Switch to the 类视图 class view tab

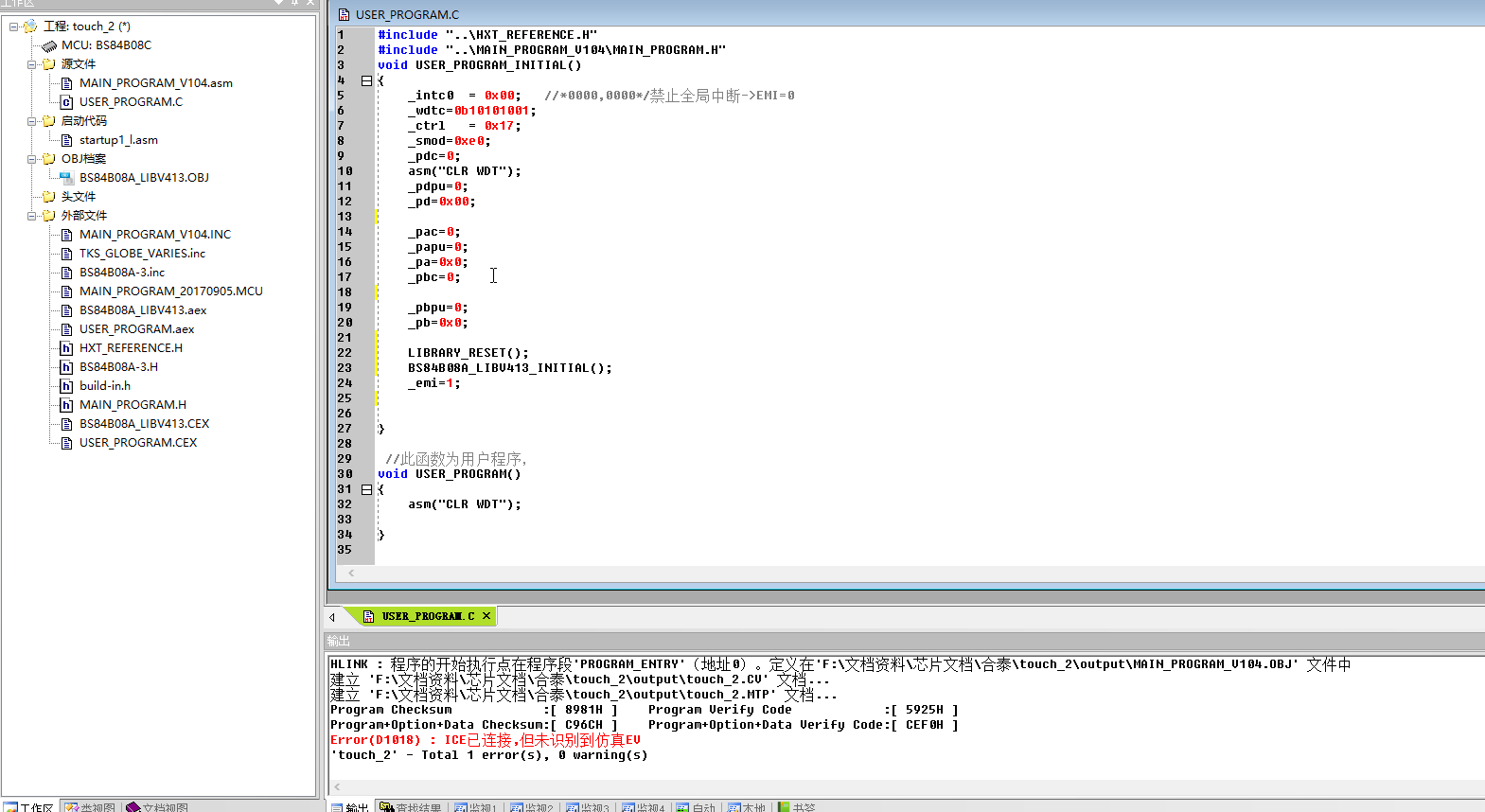(90, 807)
